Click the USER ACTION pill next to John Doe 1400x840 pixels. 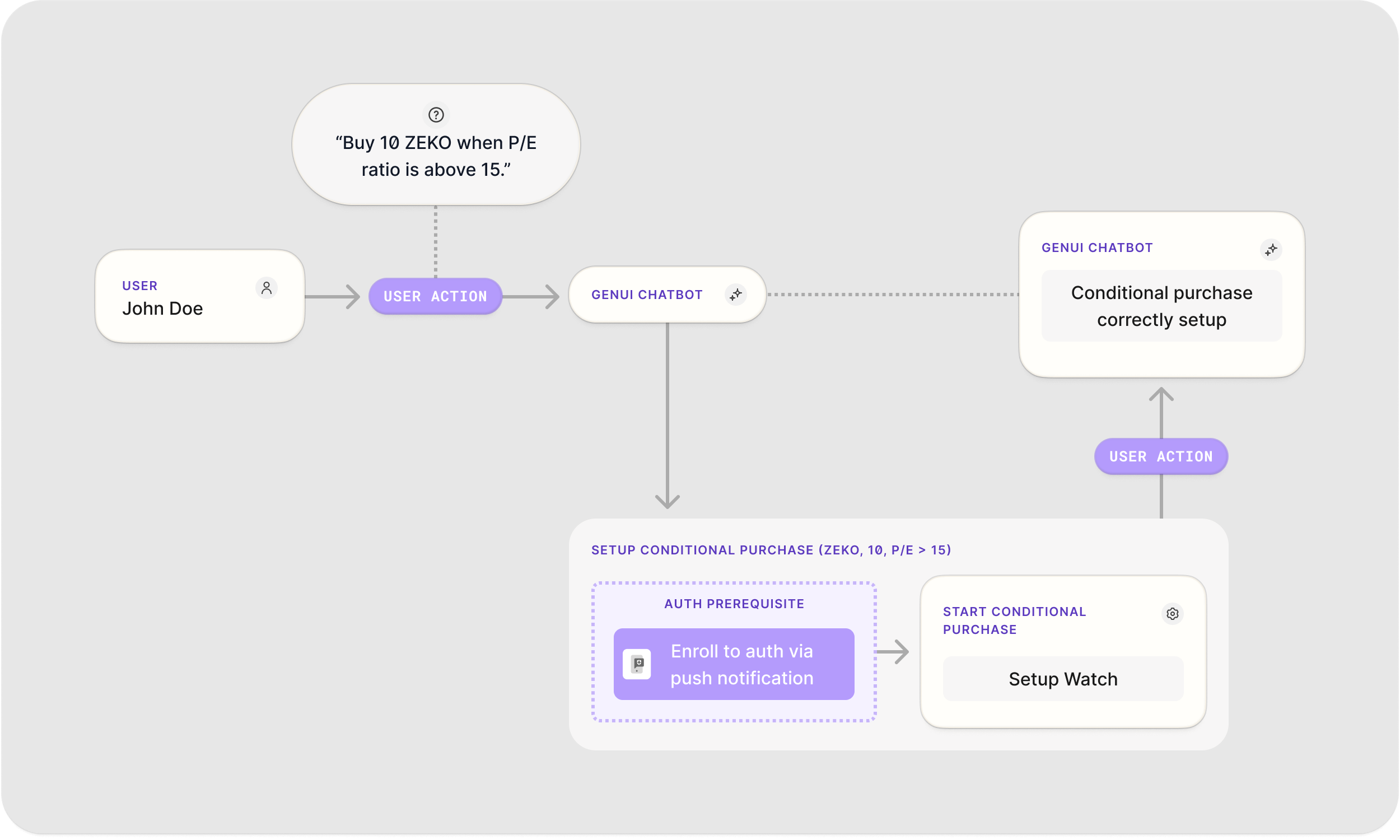435,297
